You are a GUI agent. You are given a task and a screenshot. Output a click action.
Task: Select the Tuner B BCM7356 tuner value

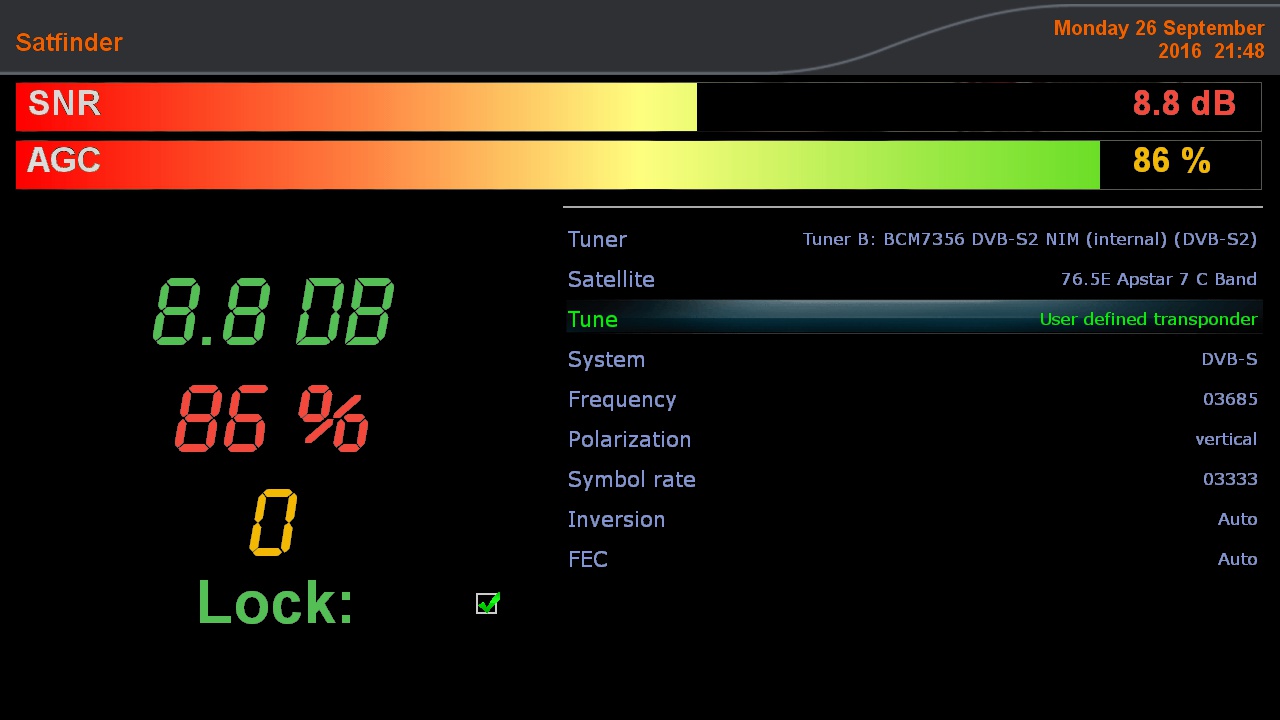click(x=1029, y=239)
